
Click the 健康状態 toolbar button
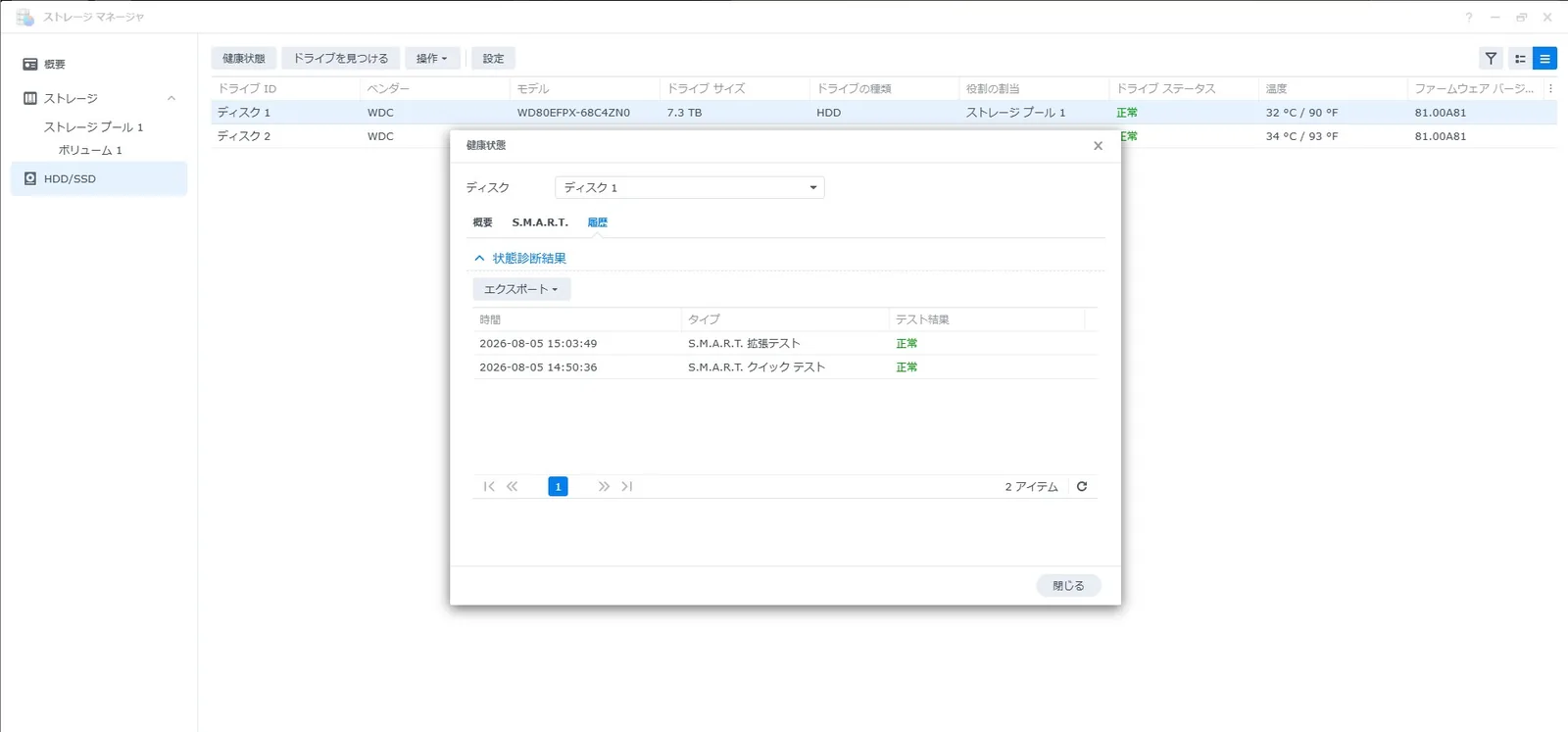tap(244, 59)
